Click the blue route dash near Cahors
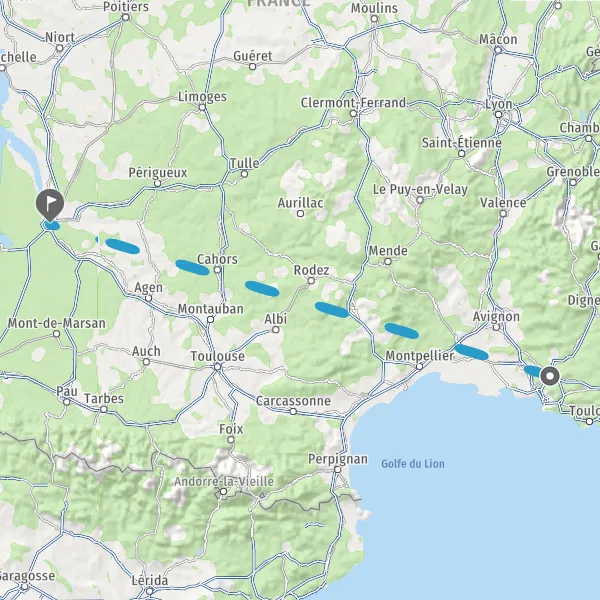The height and width of the screenshot is (600, 600). [192, 267]
